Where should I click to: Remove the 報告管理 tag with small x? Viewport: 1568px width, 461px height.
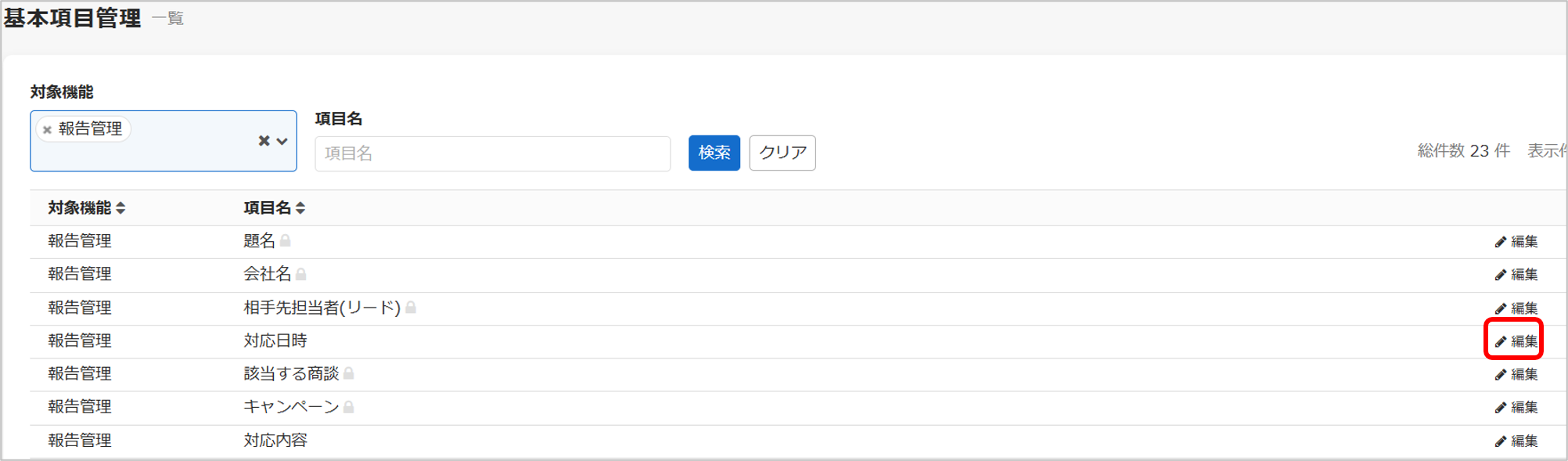pos(47,130)
